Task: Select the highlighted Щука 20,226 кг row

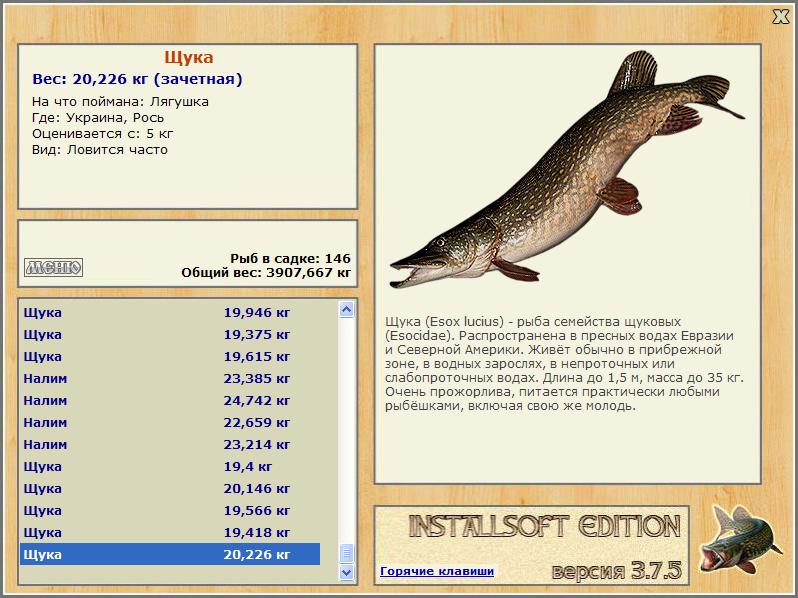Action: click(x=170, y=554)
